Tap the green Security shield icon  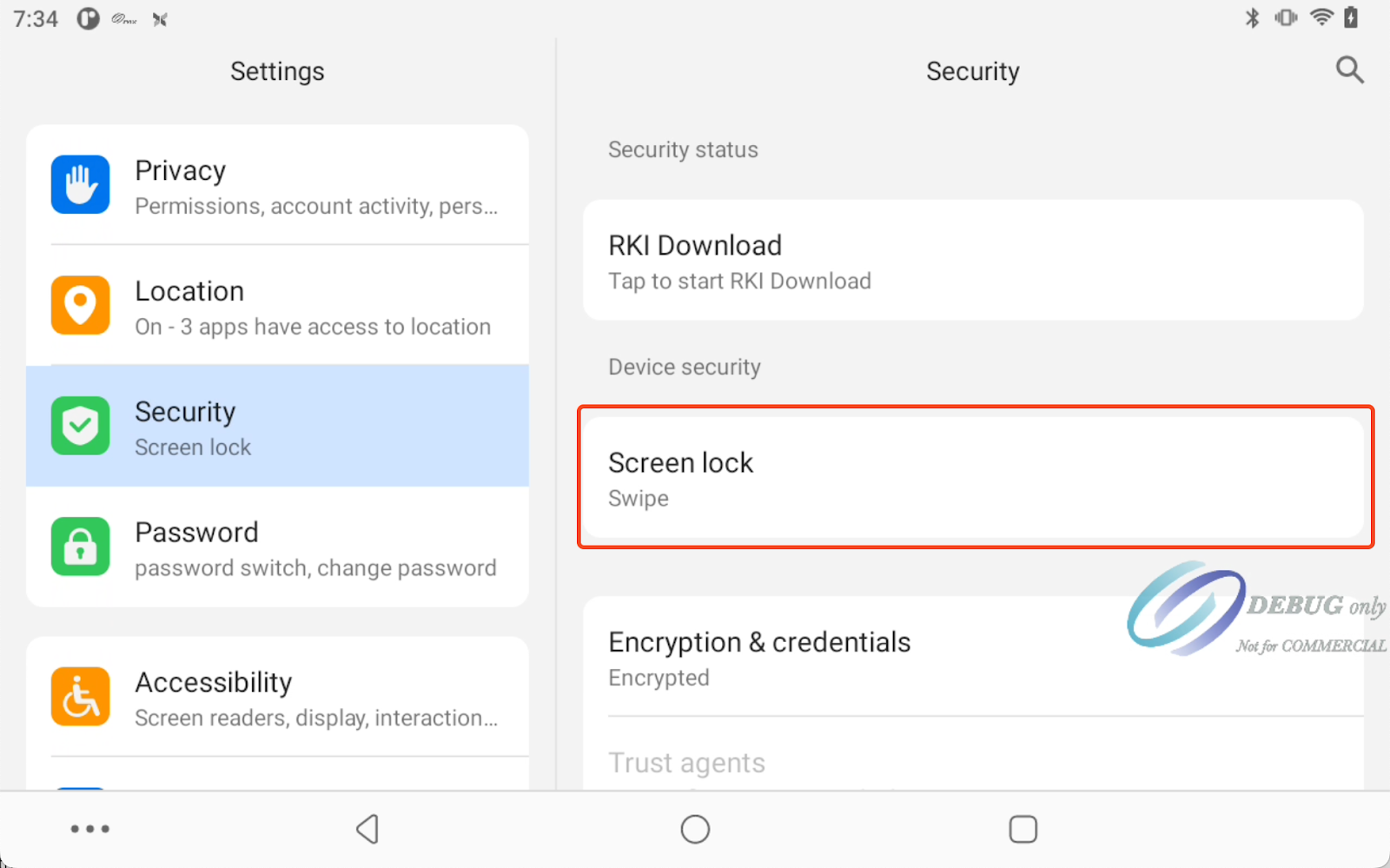pyautogui.click(x=81, y=426)
